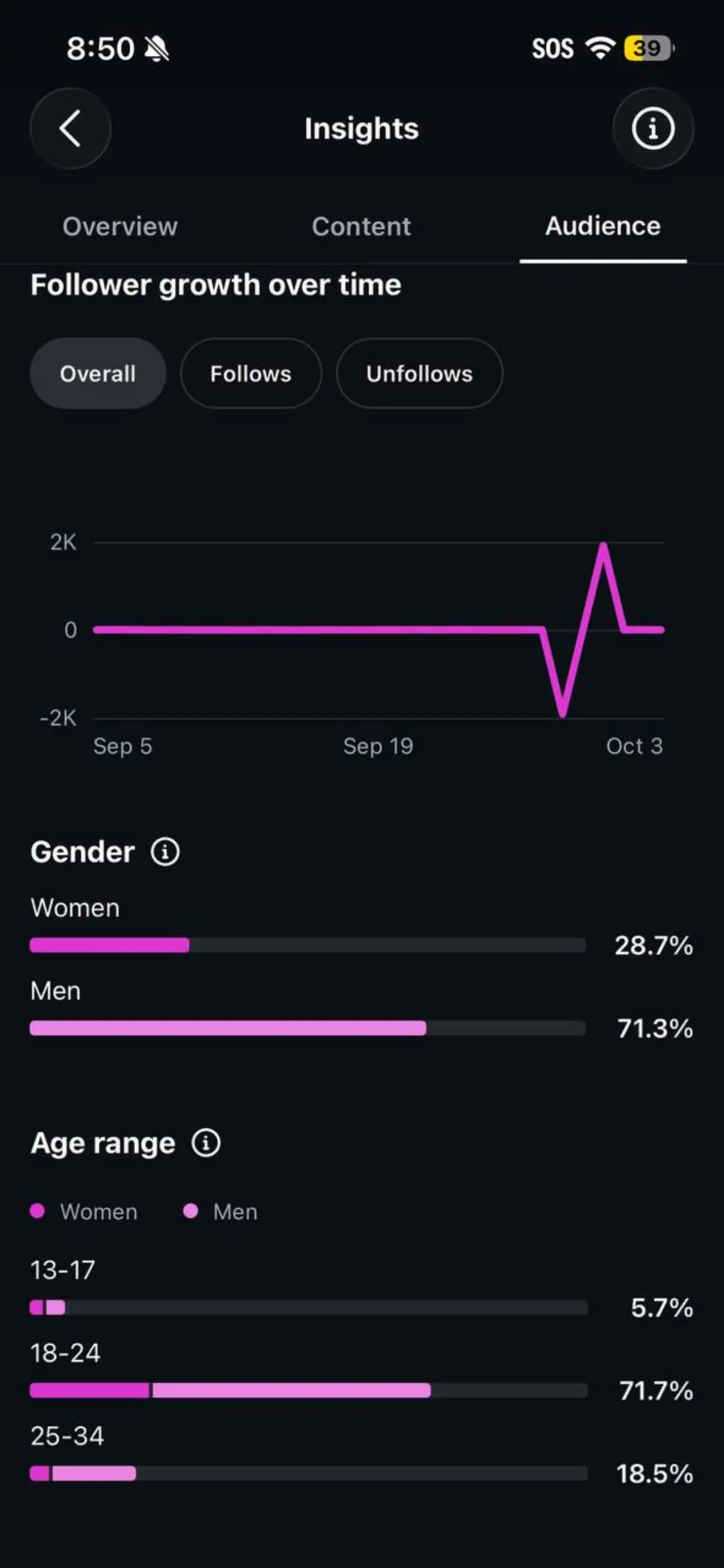Tap the 2K peak on follower graph

pyautogui.click(x=603, y=544)
